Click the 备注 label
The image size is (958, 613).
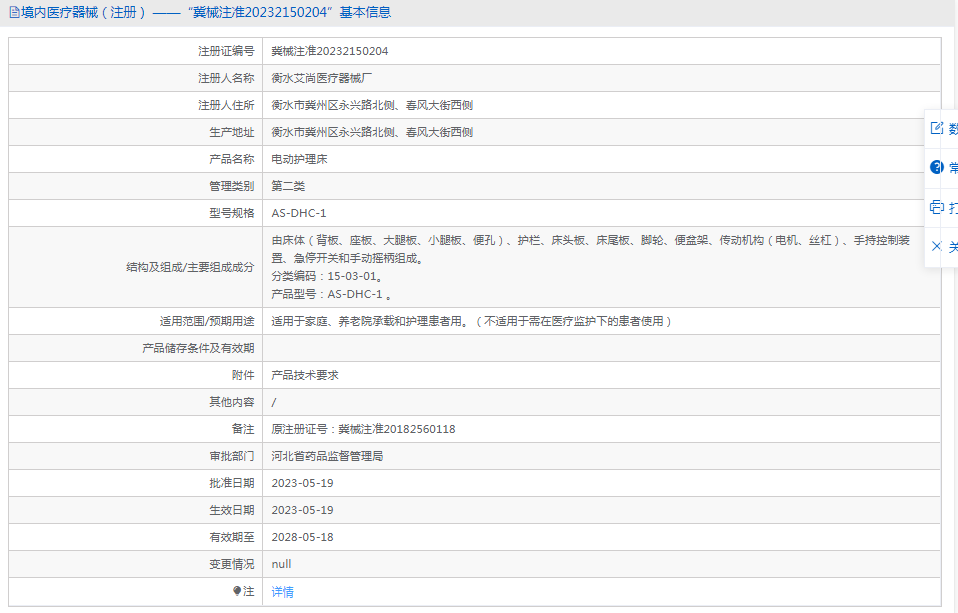(x=243, y=429)
